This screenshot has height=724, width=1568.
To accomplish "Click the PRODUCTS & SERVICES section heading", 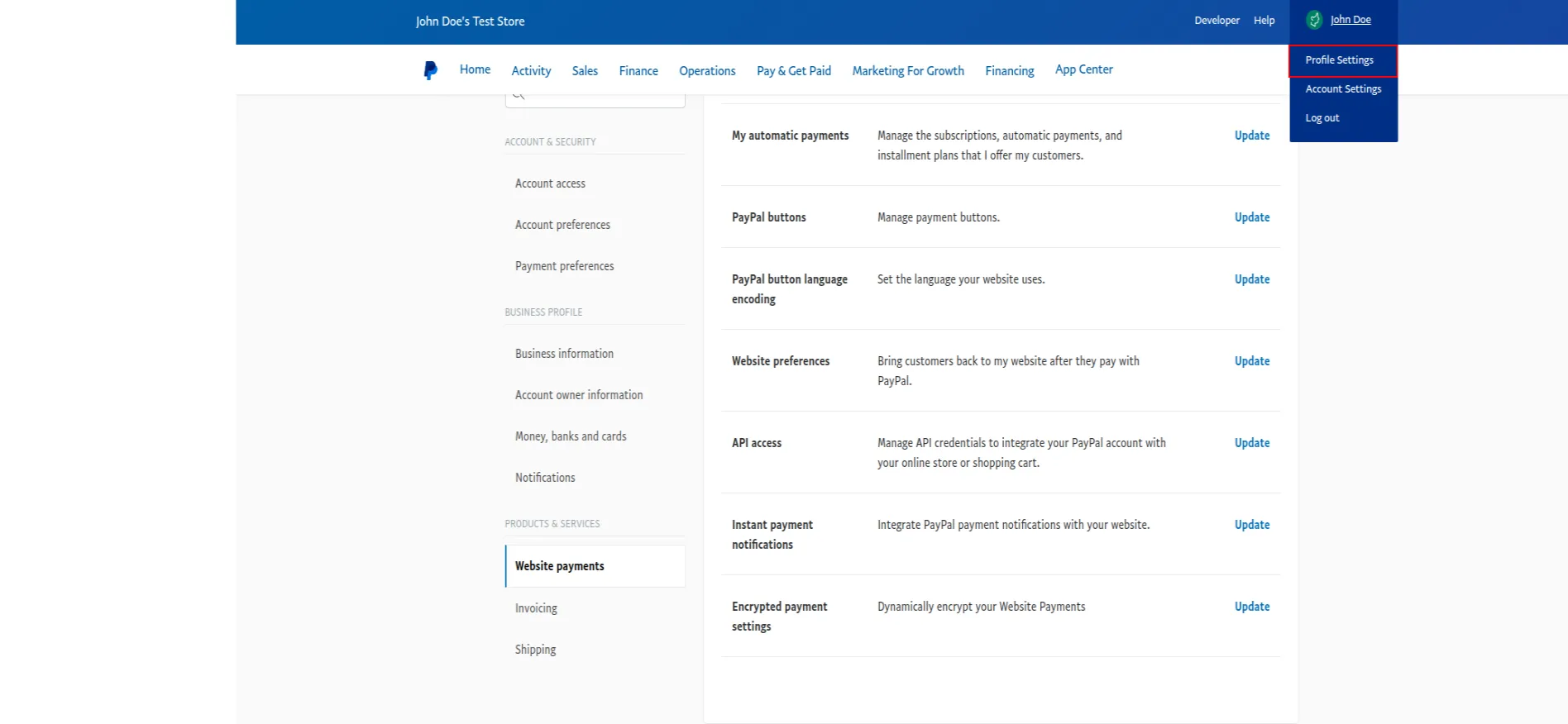I will [552, 524].
